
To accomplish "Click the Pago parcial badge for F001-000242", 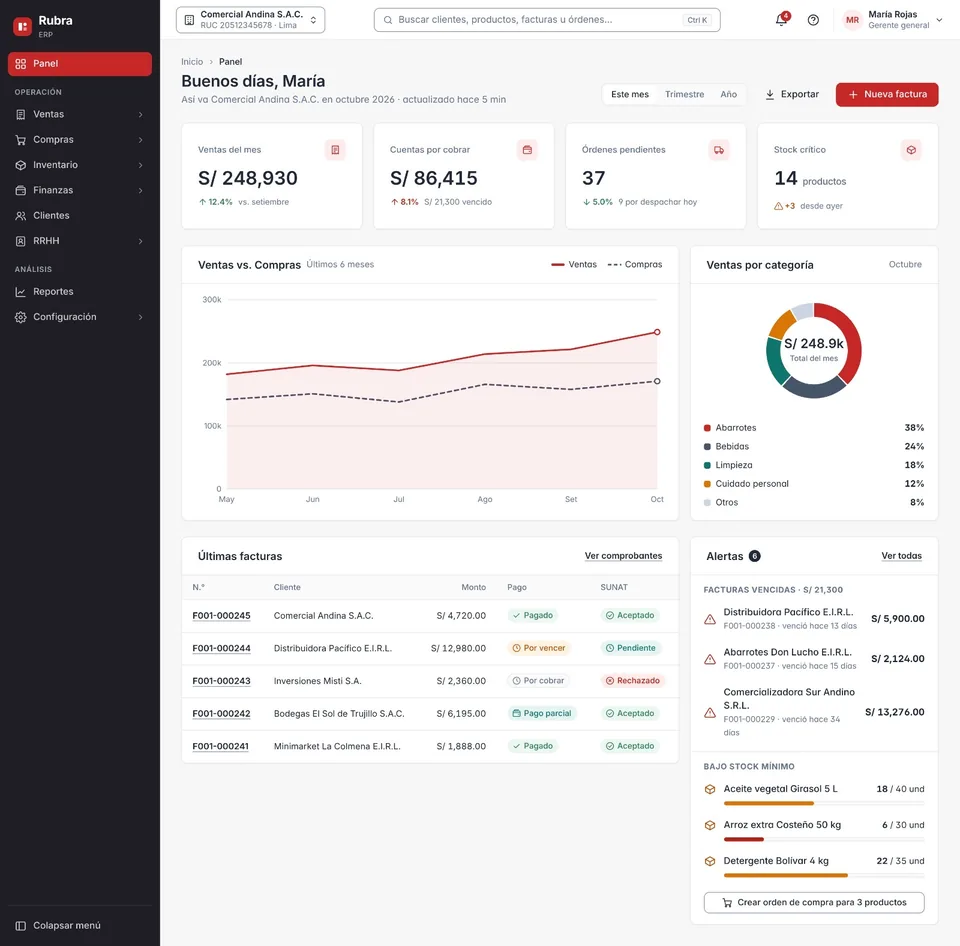I will coord(541,713).
